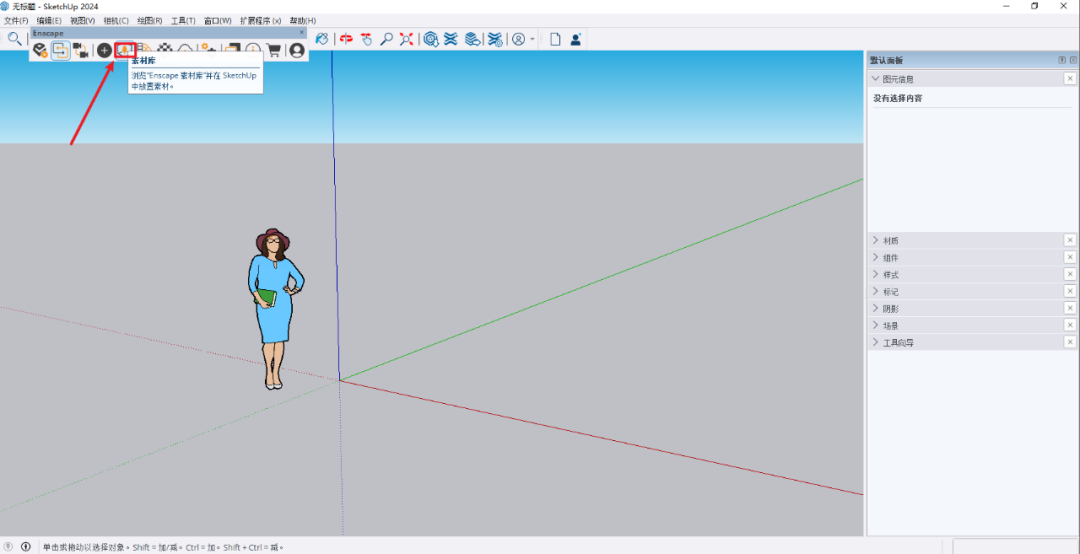Click the new blank document icon
The width and height of the screenshot is (1080, 554).
[x=555, y=39]
